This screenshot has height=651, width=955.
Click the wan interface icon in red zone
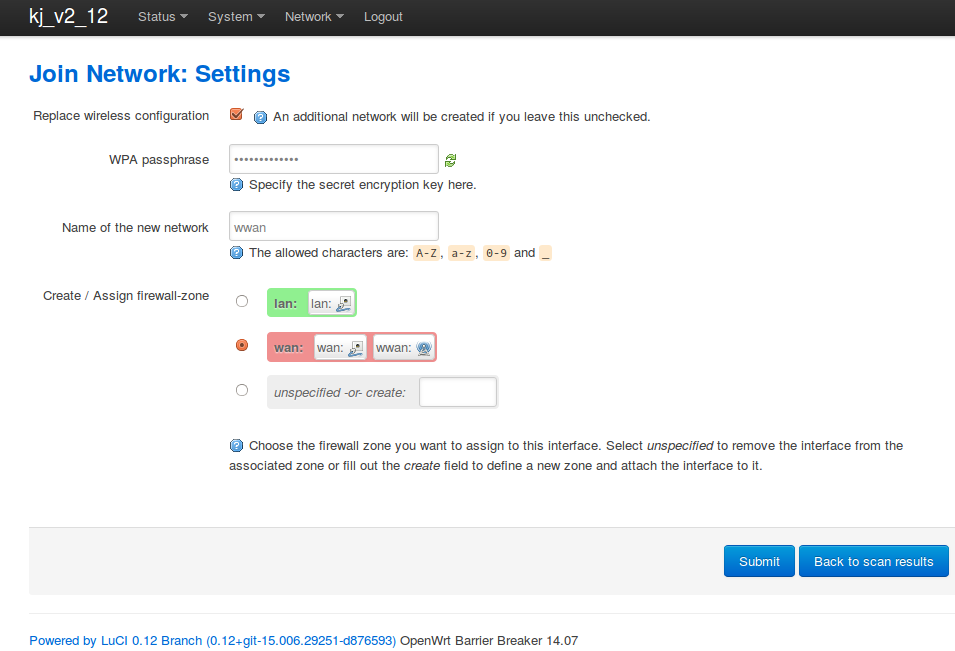[356, 348]
